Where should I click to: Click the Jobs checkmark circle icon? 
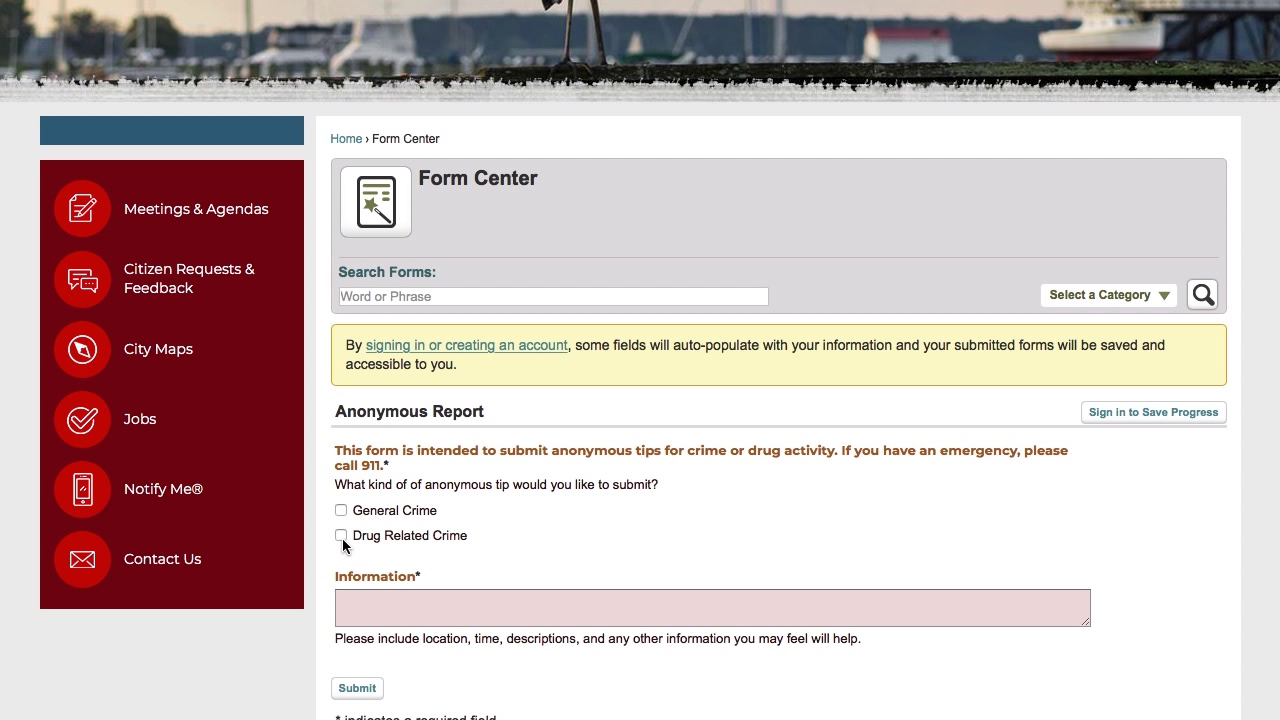(x=82, y=419)
